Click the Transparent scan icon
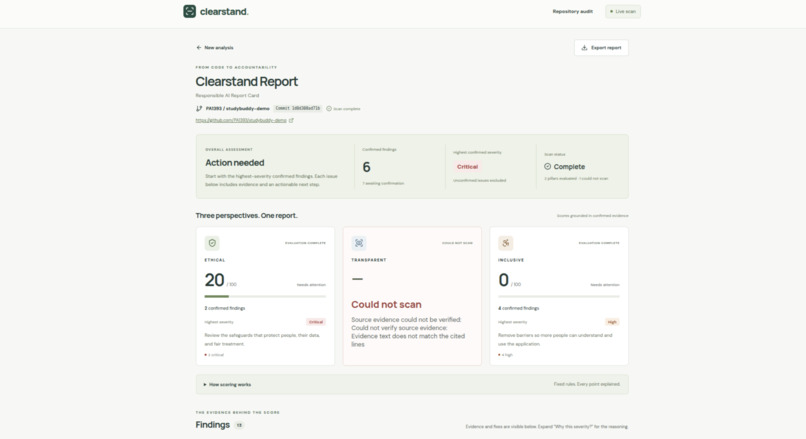 (359, 243)
